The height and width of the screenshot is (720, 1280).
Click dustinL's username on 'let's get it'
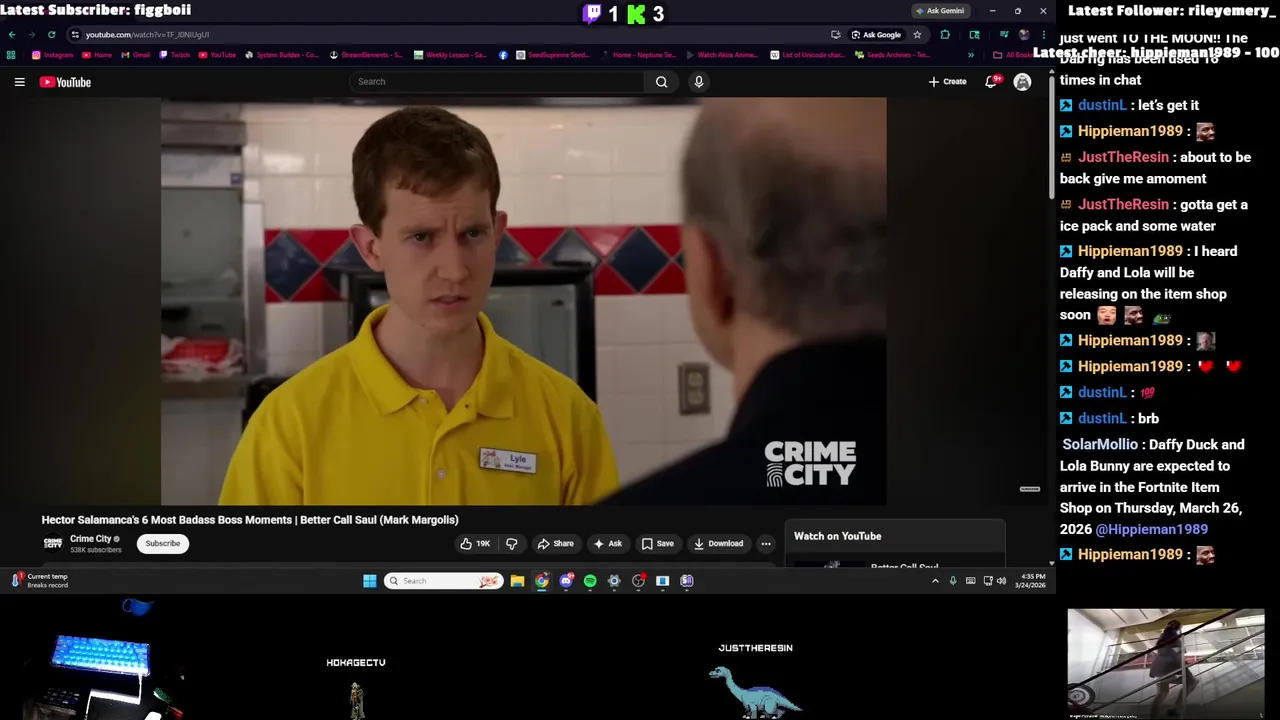point(1101,105)
